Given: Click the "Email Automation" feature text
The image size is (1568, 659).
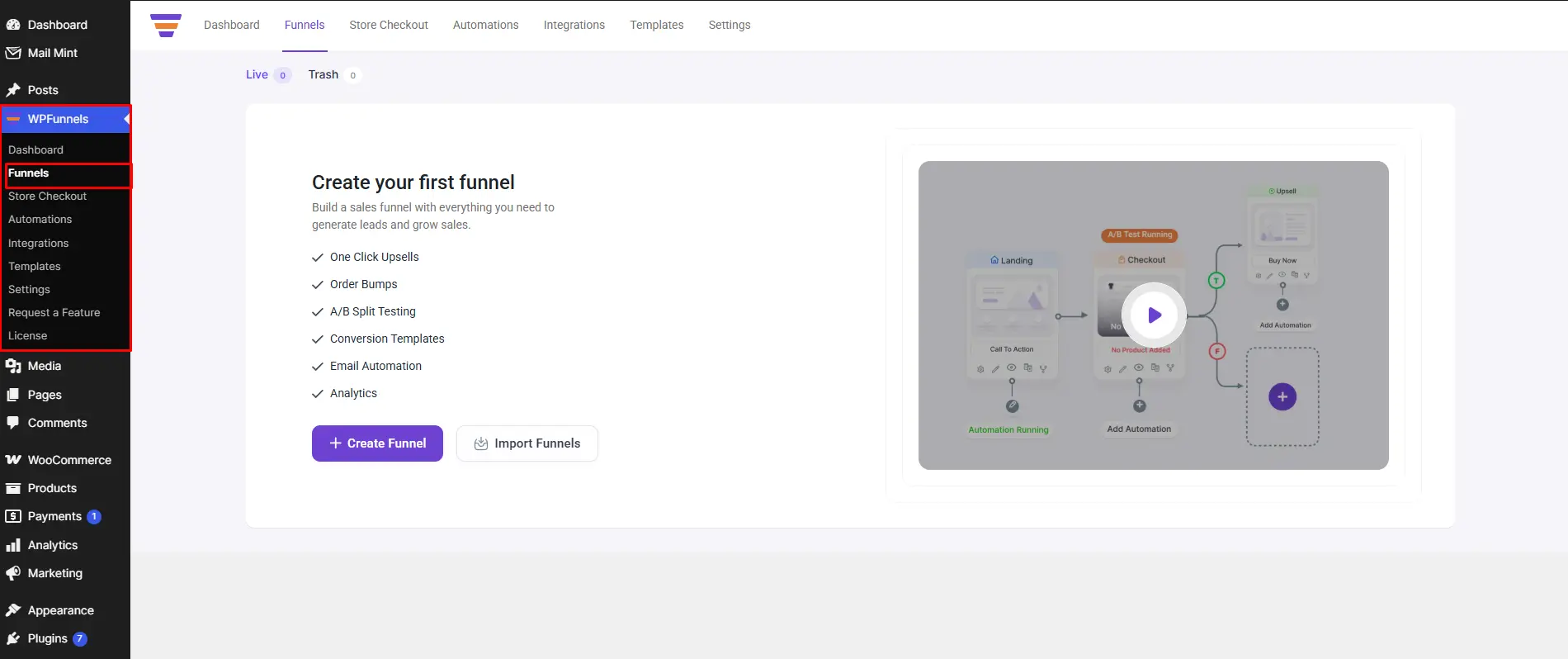Looking at the screenshot, I should click(x=375, y=366).
